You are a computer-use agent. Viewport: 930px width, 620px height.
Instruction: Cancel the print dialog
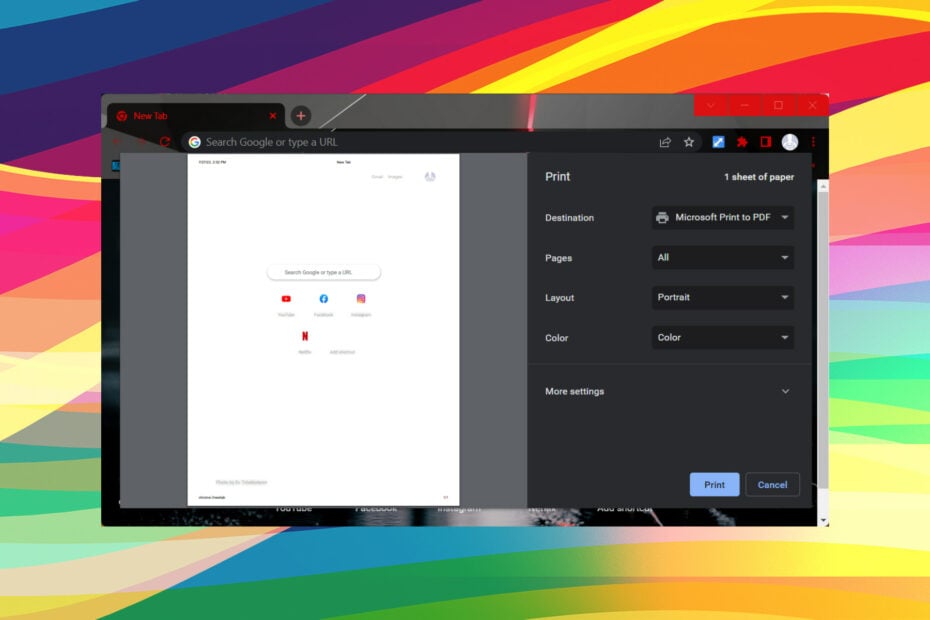pos(772,484)
